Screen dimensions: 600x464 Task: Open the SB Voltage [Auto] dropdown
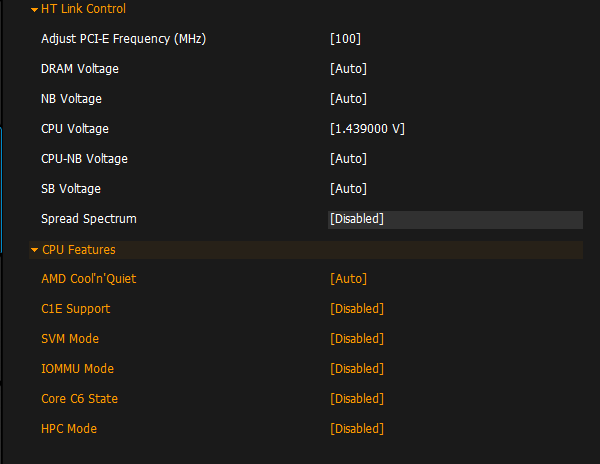point(348,189)
